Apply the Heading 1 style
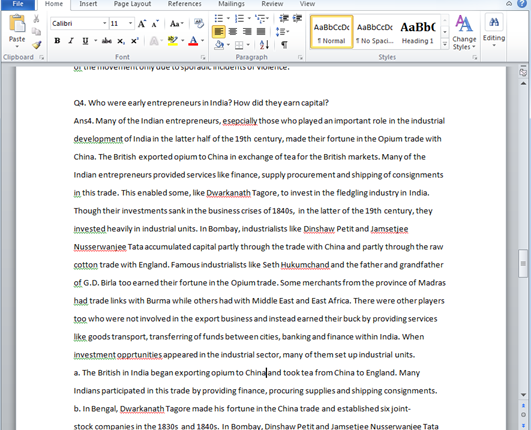Viewport: 531px width, 430px height. 418,32
